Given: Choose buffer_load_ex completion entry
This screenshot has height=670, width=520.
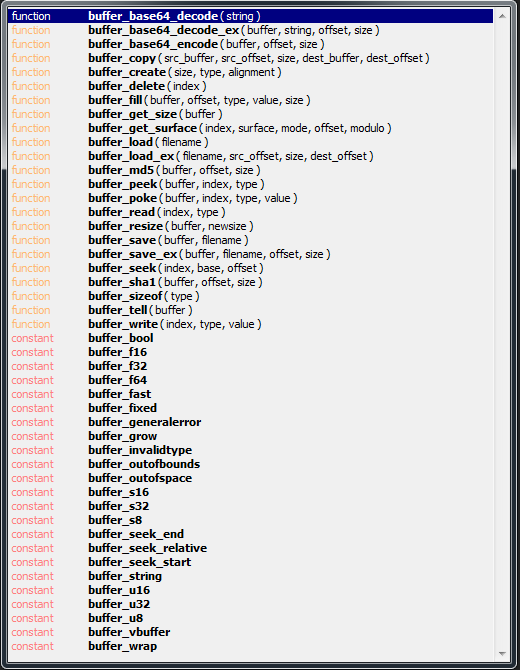Looking at the screenshot, I should pos(250,156).
